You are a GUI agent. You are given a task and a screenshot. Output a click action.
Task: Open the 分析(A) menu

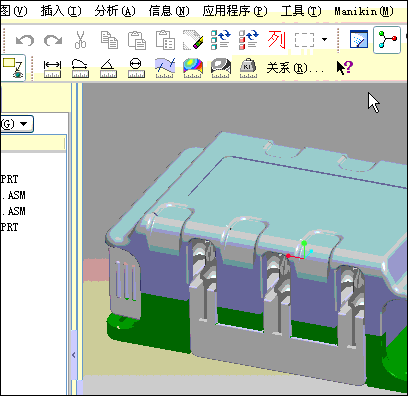tap(115, 11)
